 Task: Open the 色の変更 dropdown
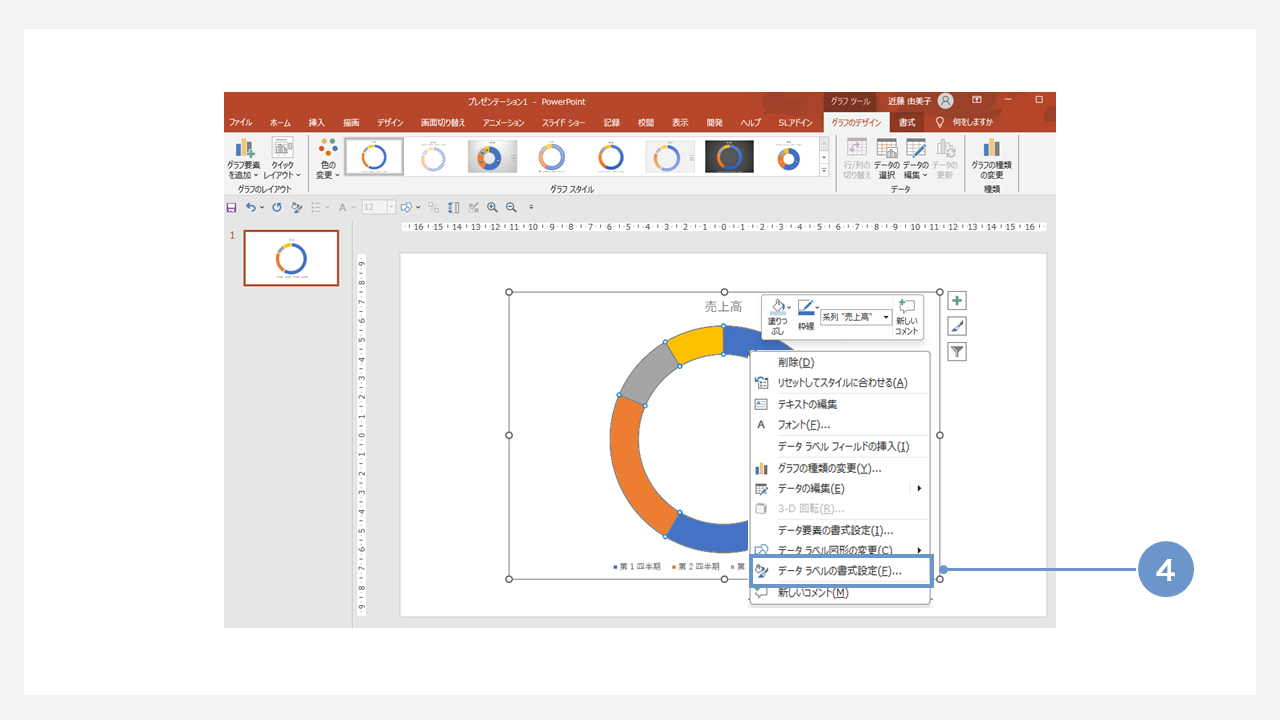[x=327, y=159]
